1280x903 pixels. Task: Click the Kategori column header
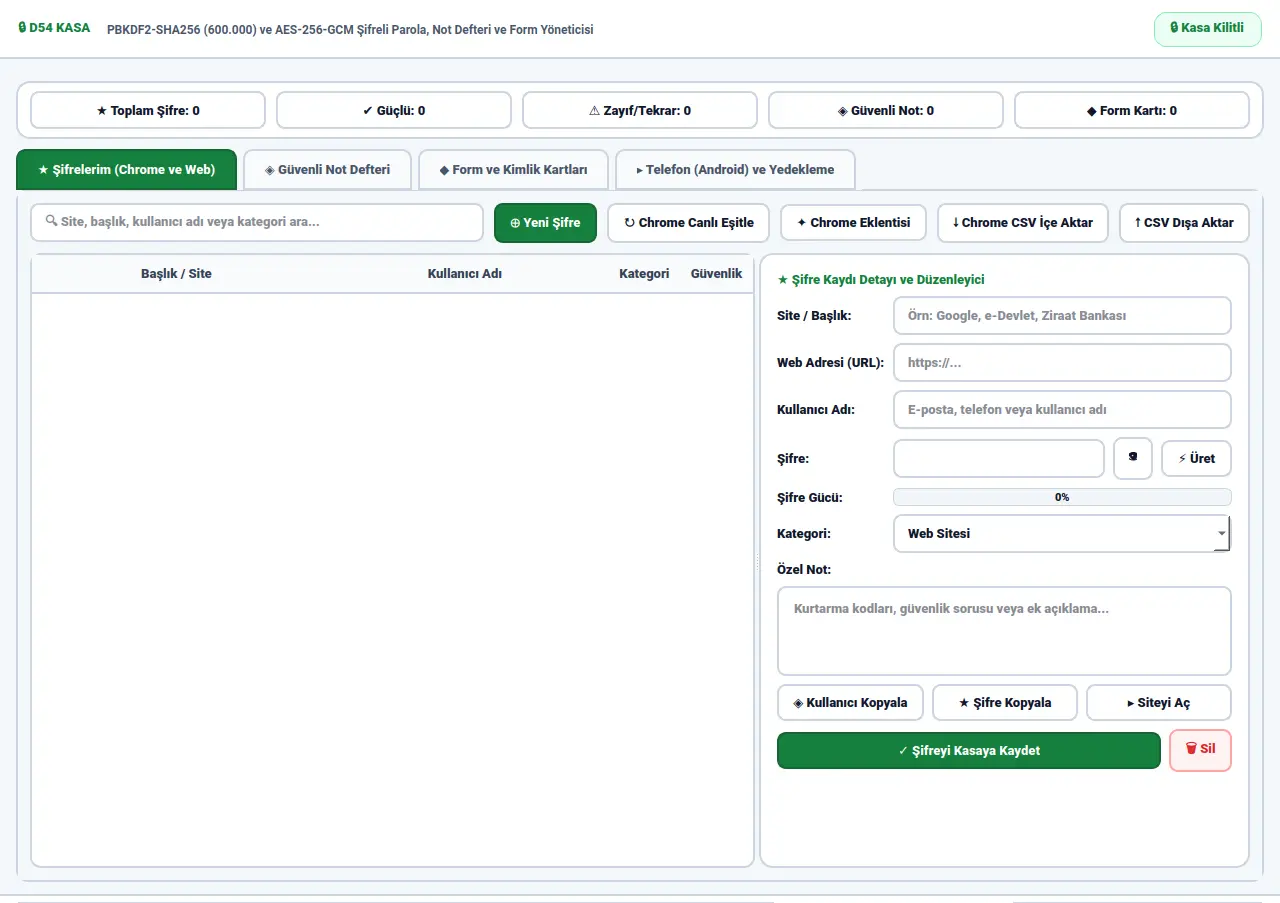tap(644, 274)
